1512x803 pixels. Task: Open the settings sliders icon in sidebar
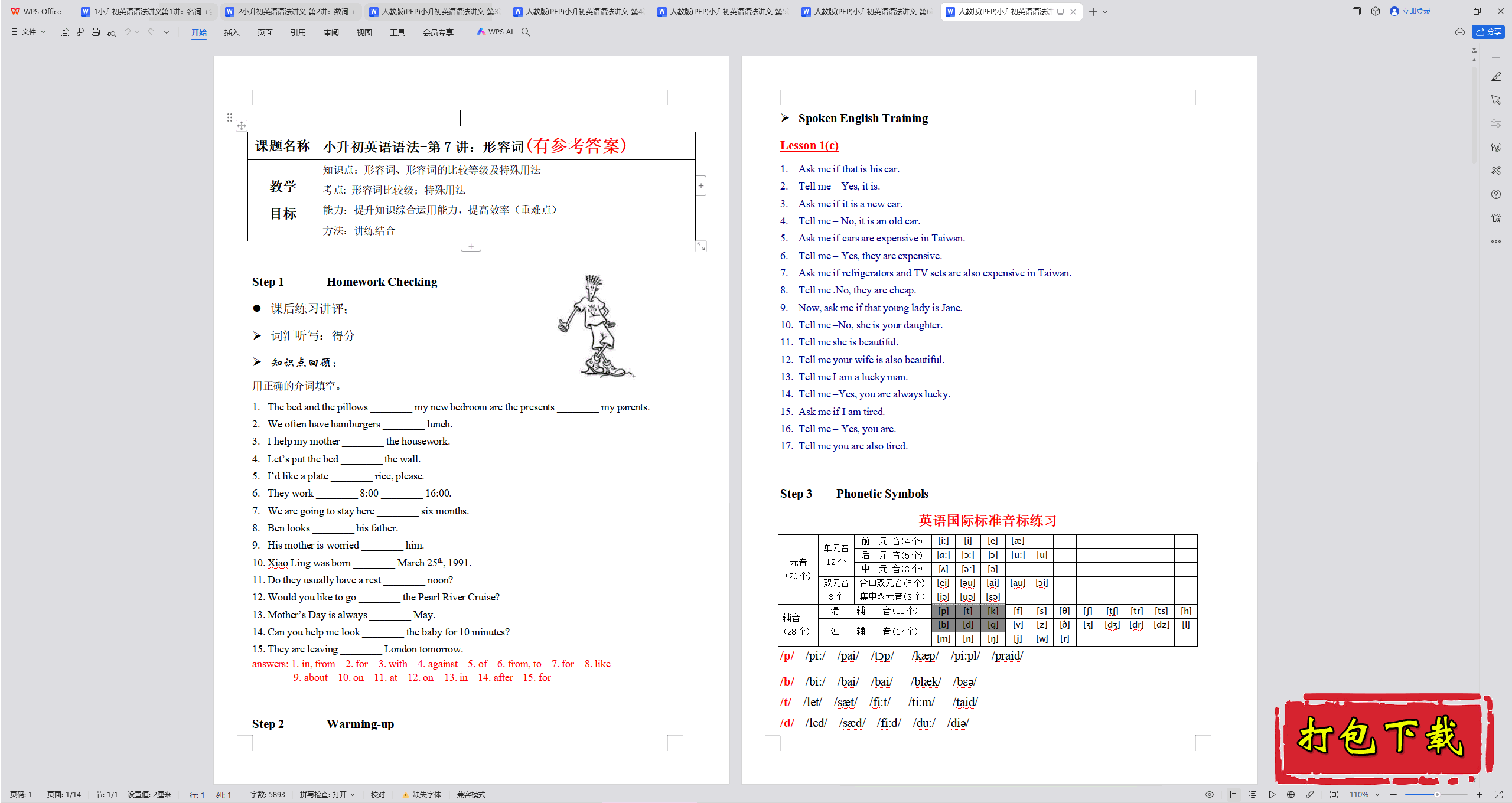pyautogui.click(x=1496, y=123)
